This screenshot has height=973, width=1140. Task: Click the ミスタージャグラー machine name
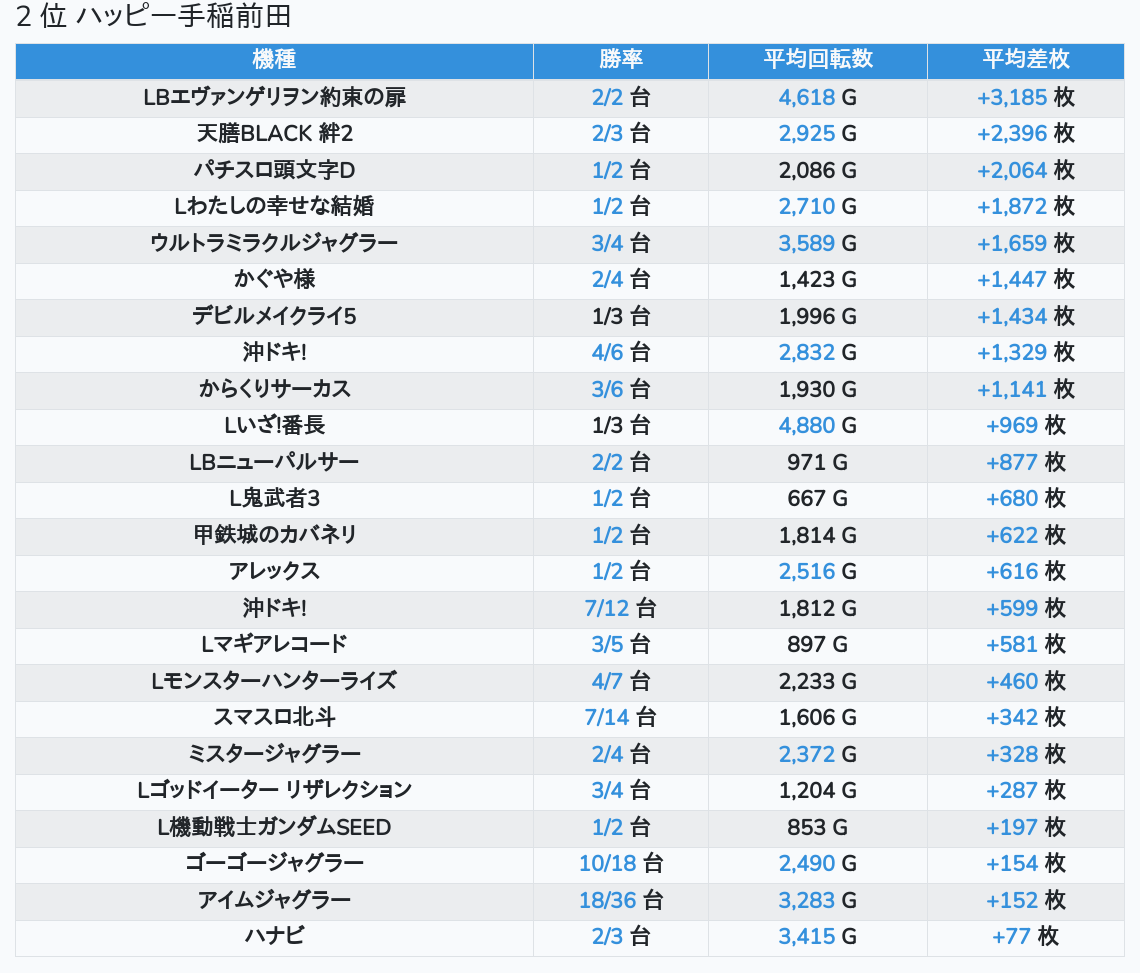coord(274,754)
